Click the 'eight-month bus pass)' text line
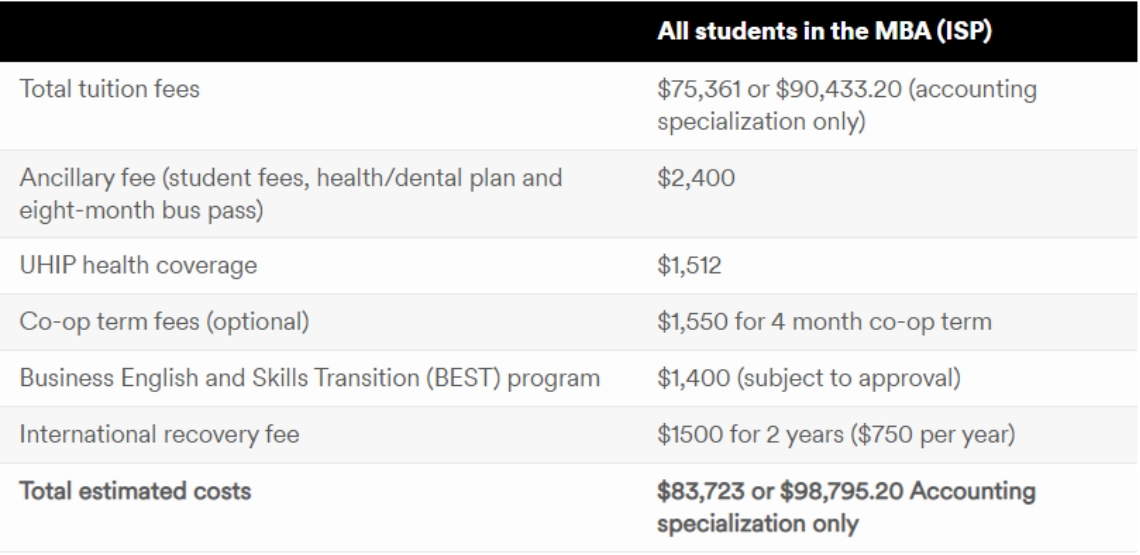 142,209
